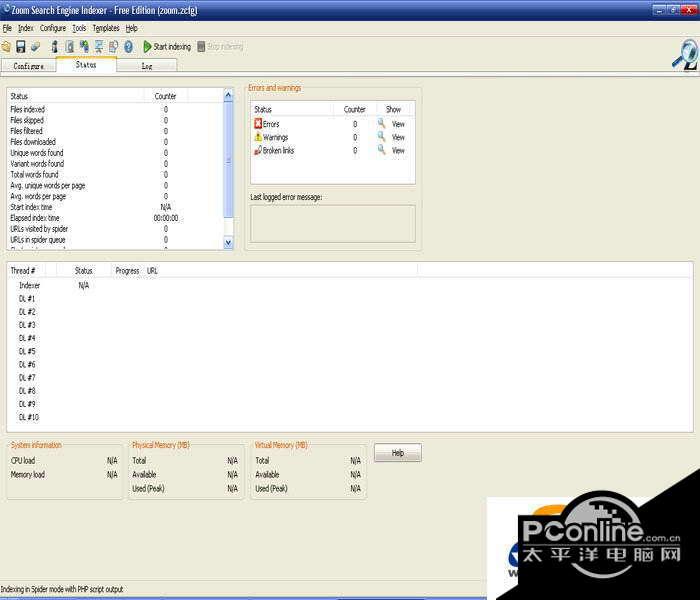Select the URLs in spider queue row
The image size is (700, 600).
(115, 240)
